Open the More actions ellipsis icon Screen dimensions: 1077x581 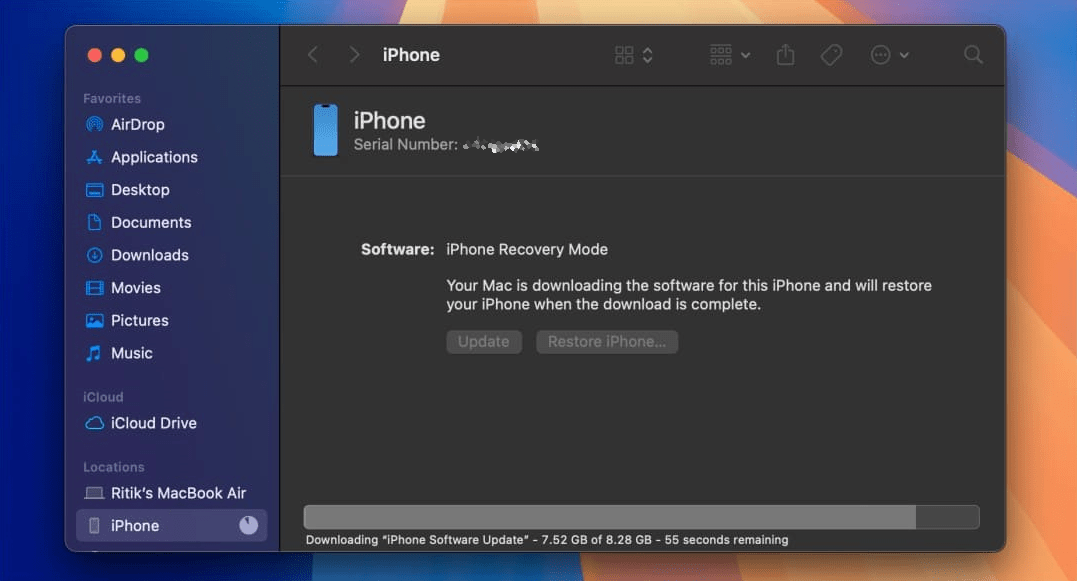coord(880,55)
